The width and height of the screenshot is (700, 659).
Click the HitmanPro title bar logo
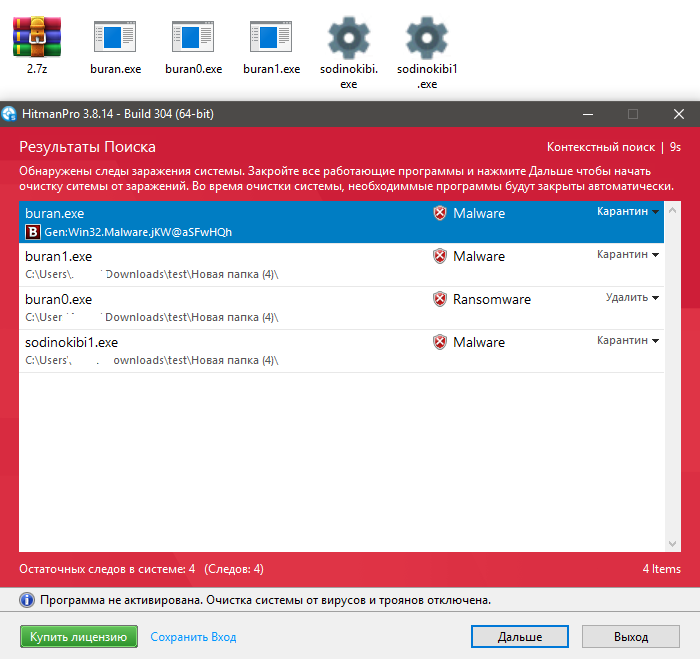[9, 114]
